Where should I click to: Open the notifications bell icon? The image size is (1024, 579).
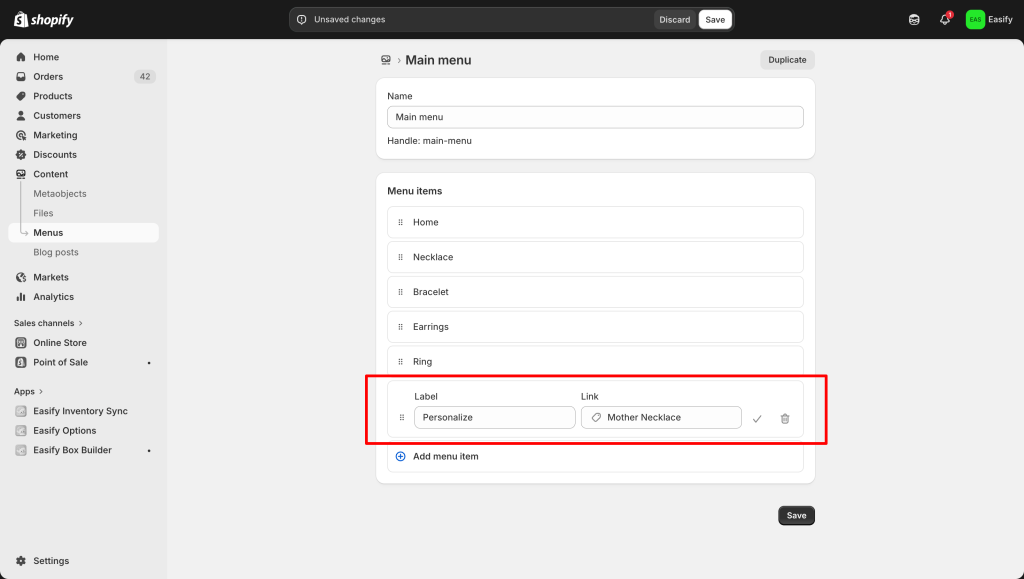coord(944,19)
